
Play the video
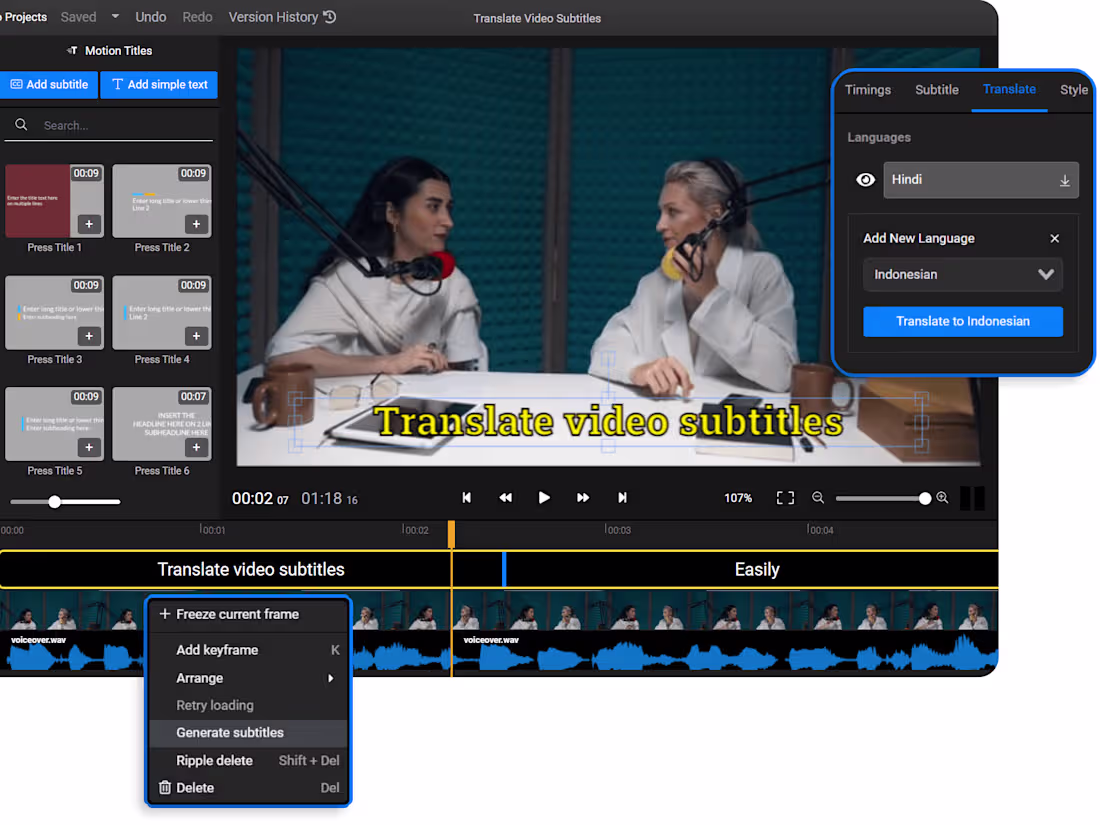point(544,497)
